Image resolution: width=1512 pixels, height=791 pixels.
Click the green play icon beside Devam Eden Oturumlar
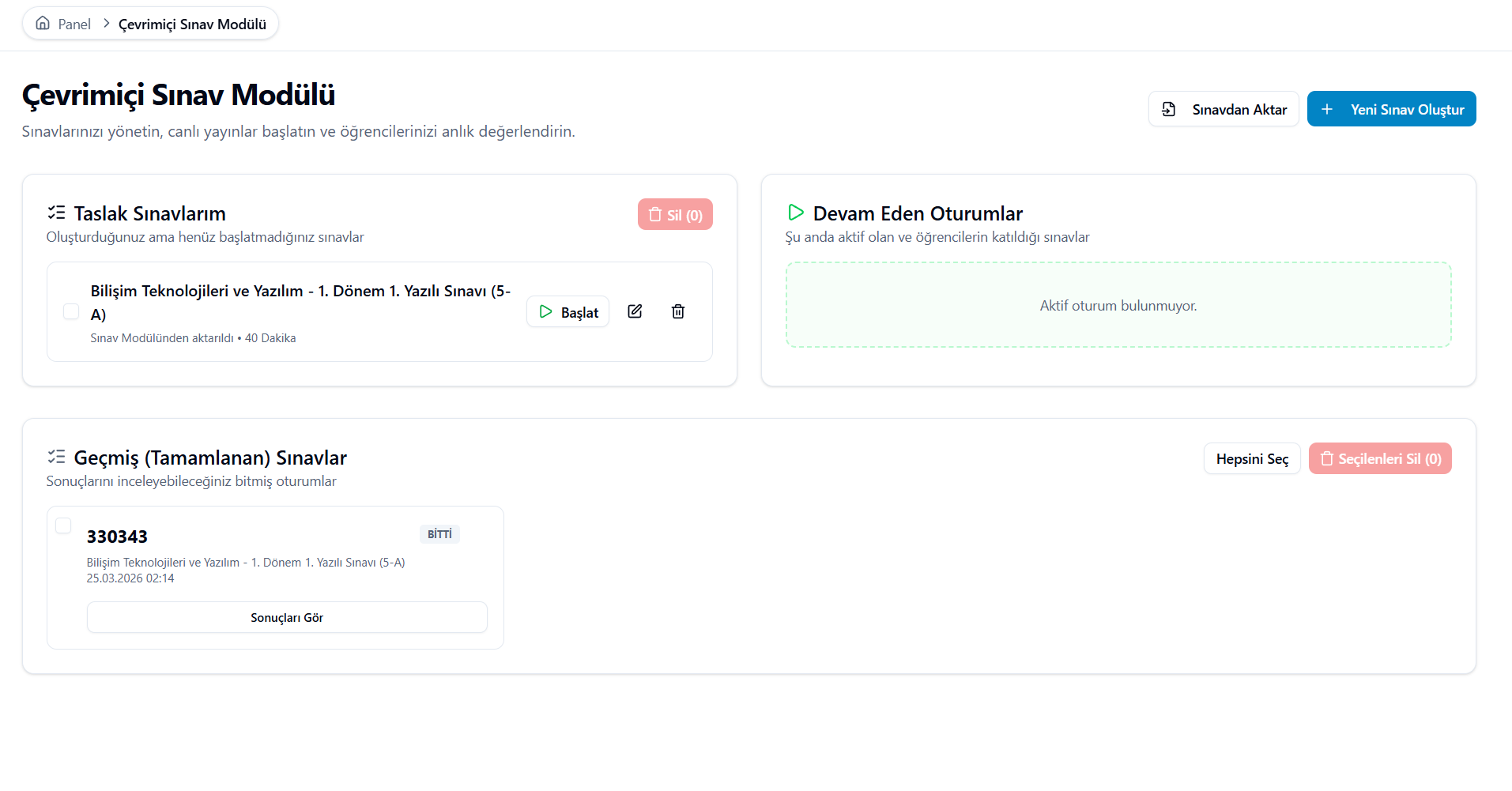click(x=795, y=213)
